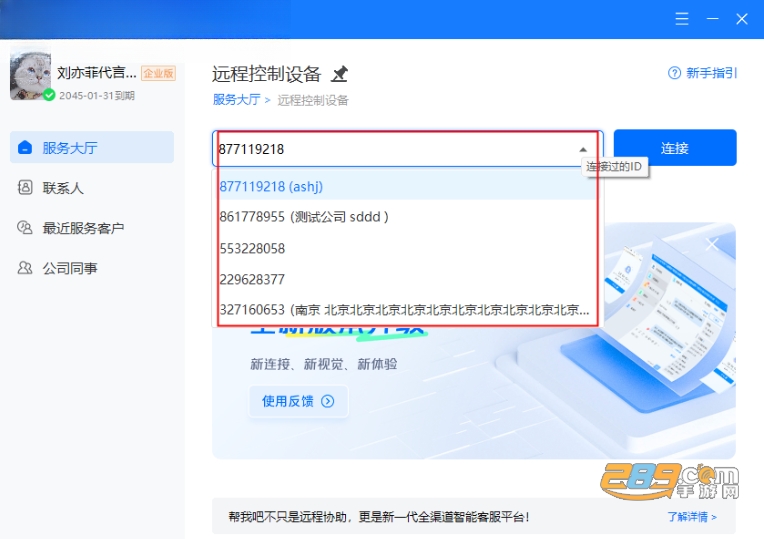The width and height of the screenshot is (764, 539).
Task: Click the question mark icon for 新手指引
Action: click(x=674, y=73)
